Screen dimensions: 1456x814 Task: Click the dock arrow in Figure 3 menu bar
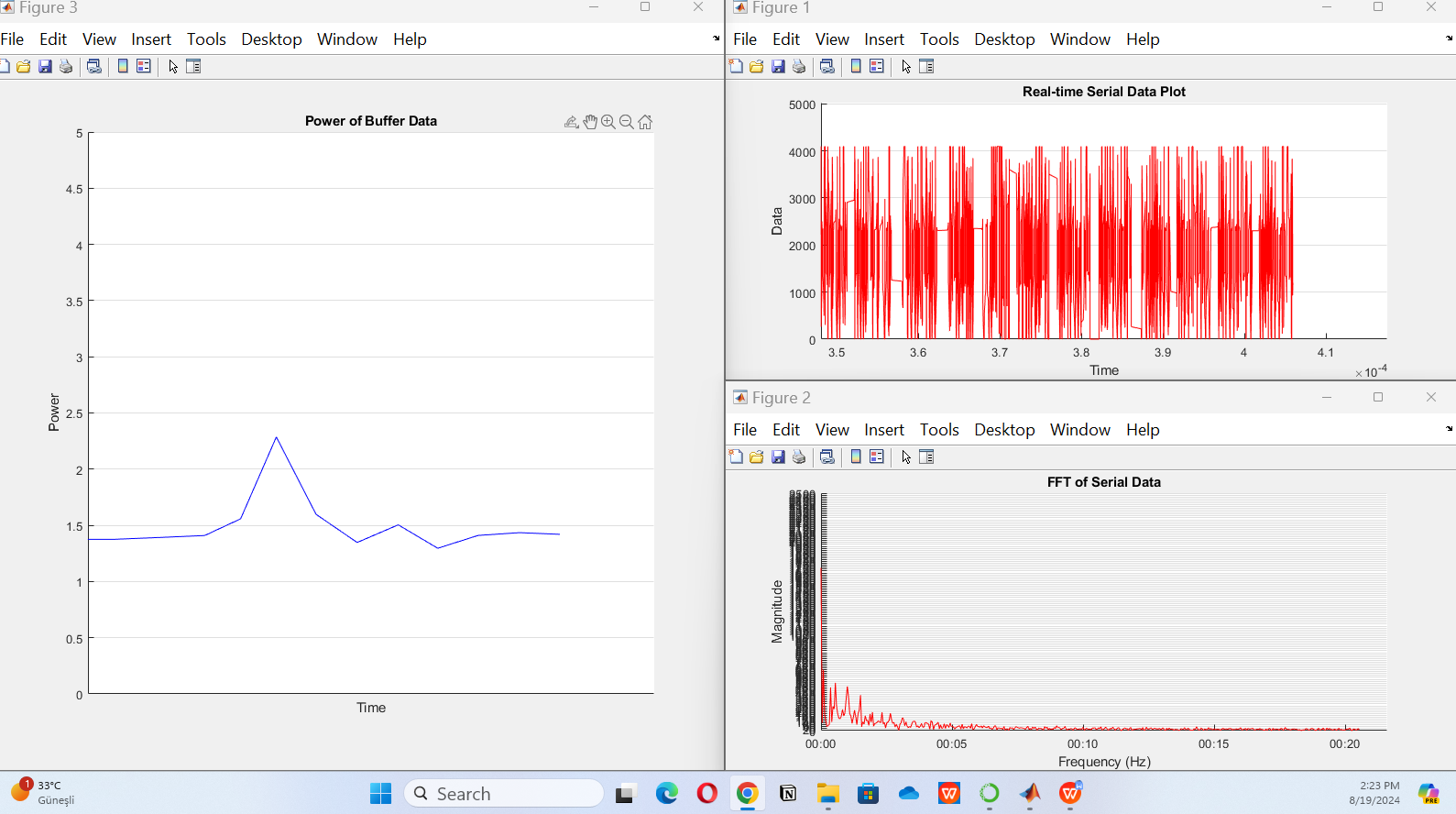(717, 38)
